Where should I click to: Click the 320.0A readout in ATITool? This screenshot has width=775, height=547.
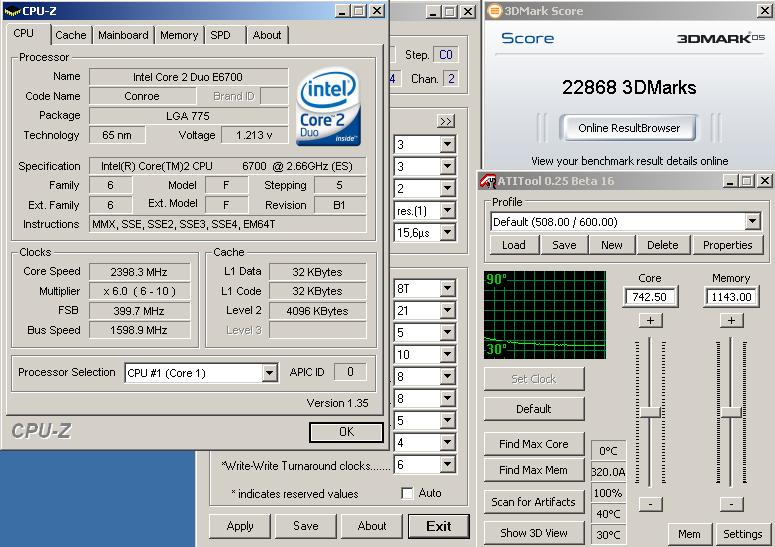(608, 472)
